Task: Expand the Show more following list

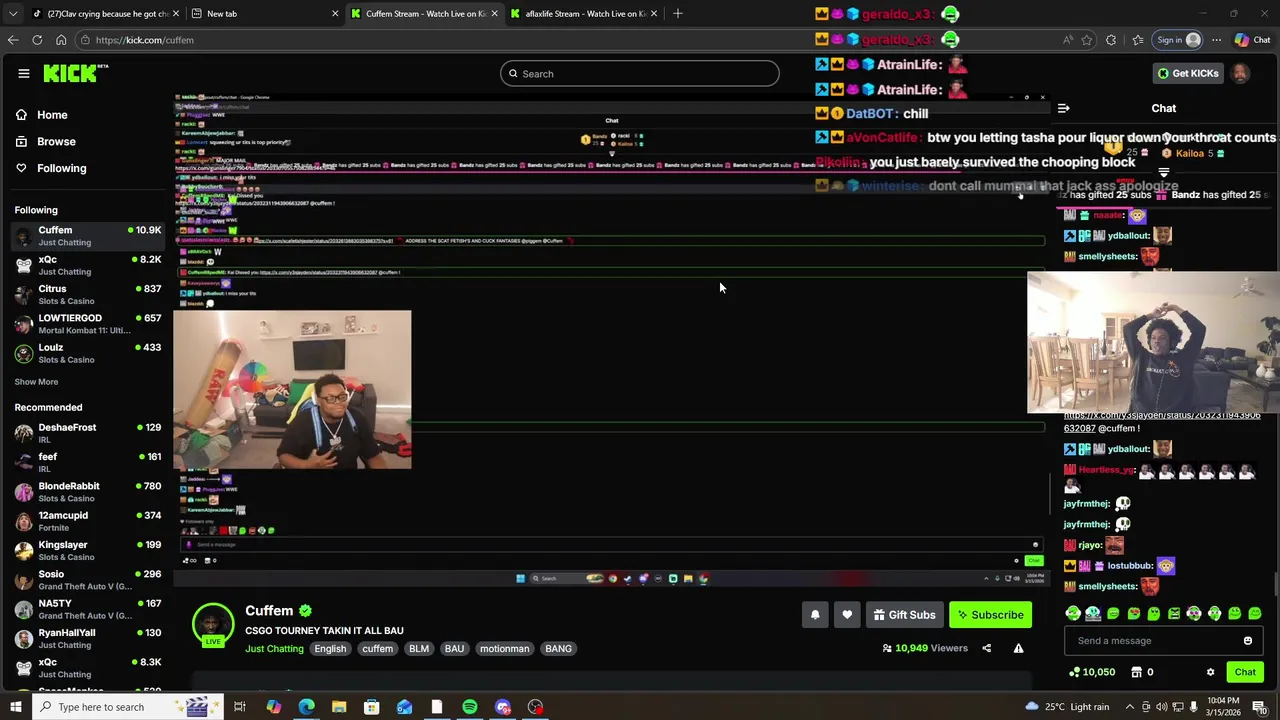Action: pyautogui.click(x=36, y=381)
